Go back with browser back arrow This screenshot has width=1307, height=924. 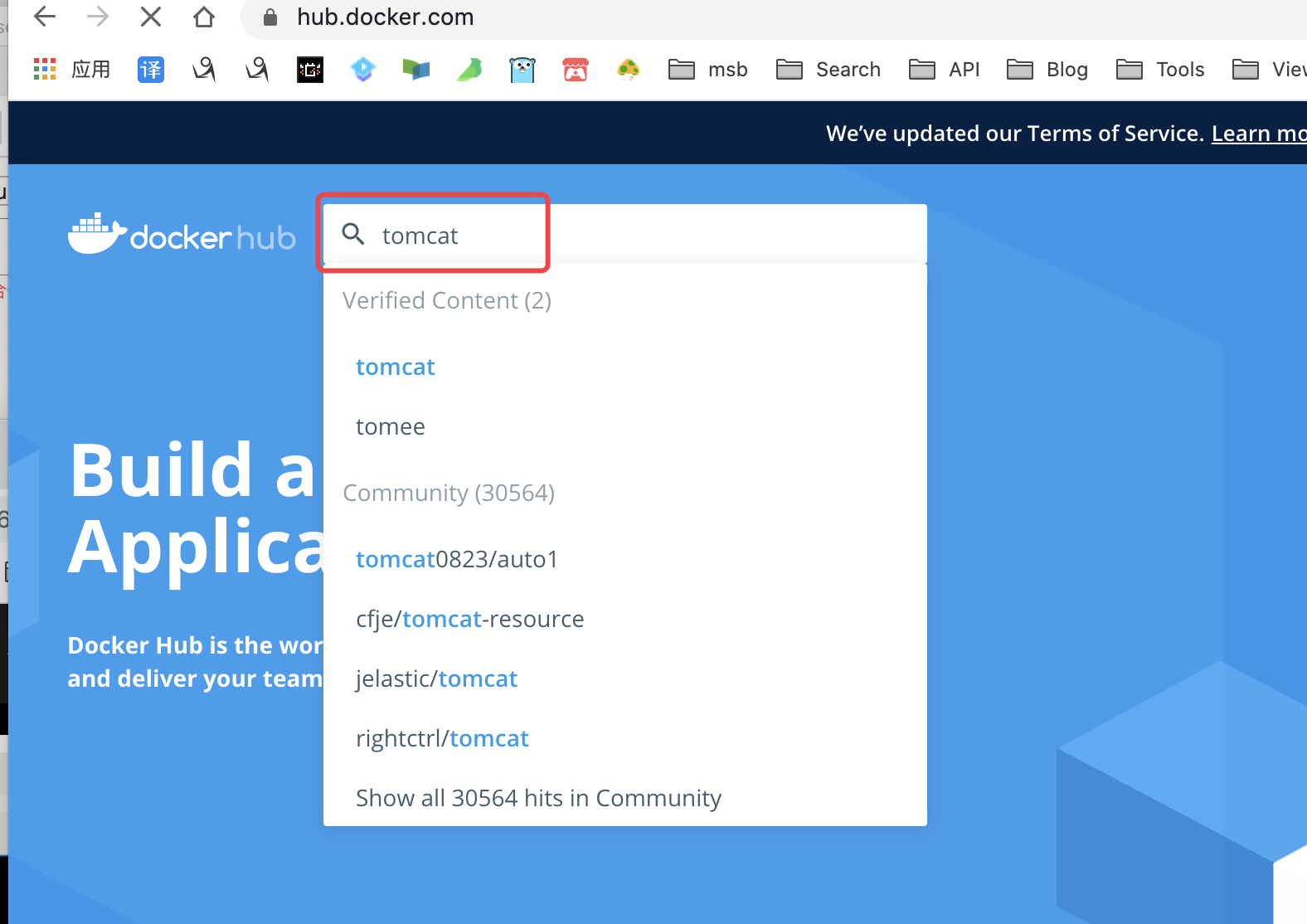45,17
